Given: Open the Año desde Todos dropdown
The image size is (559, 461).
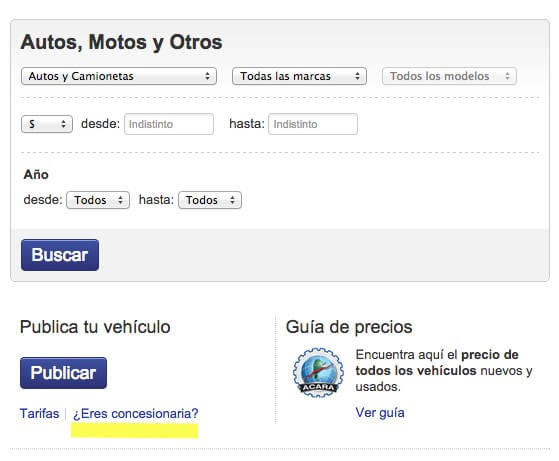Looking at the screenshot, I should pyautogui.click(x=98, y=200).
